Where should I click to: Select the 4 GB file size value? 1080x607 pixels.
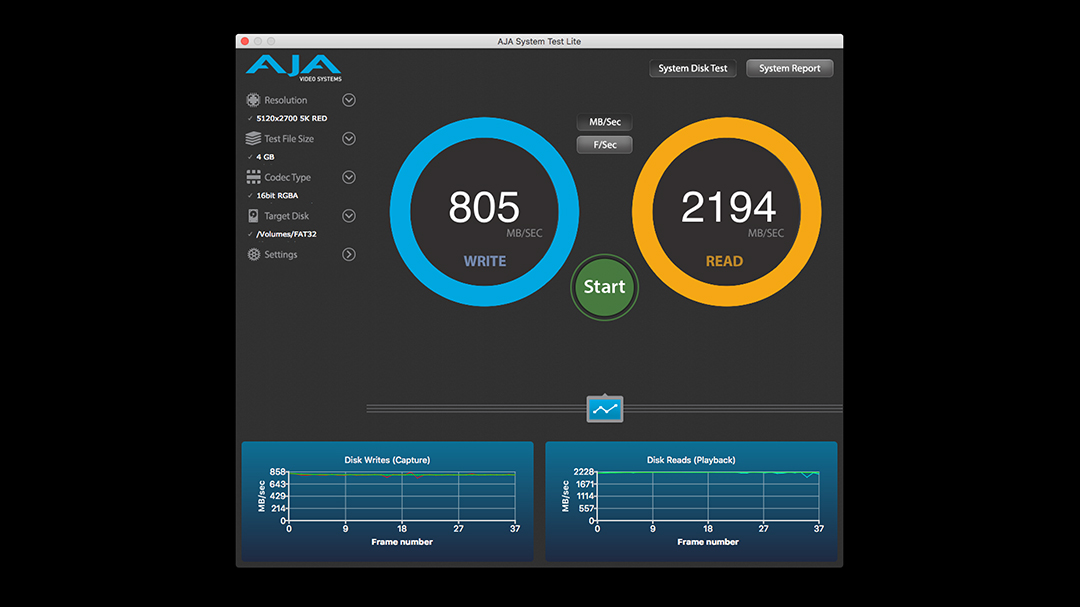[265, 157]
